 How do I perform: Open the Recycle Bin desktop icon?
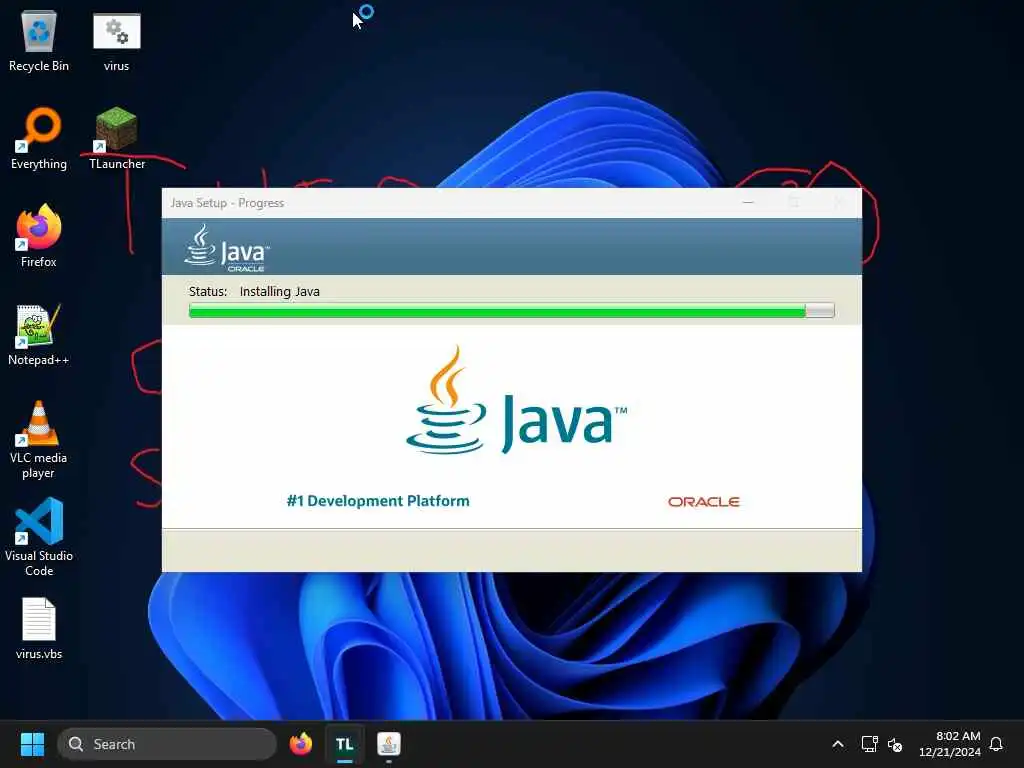(x=39, y=41)
